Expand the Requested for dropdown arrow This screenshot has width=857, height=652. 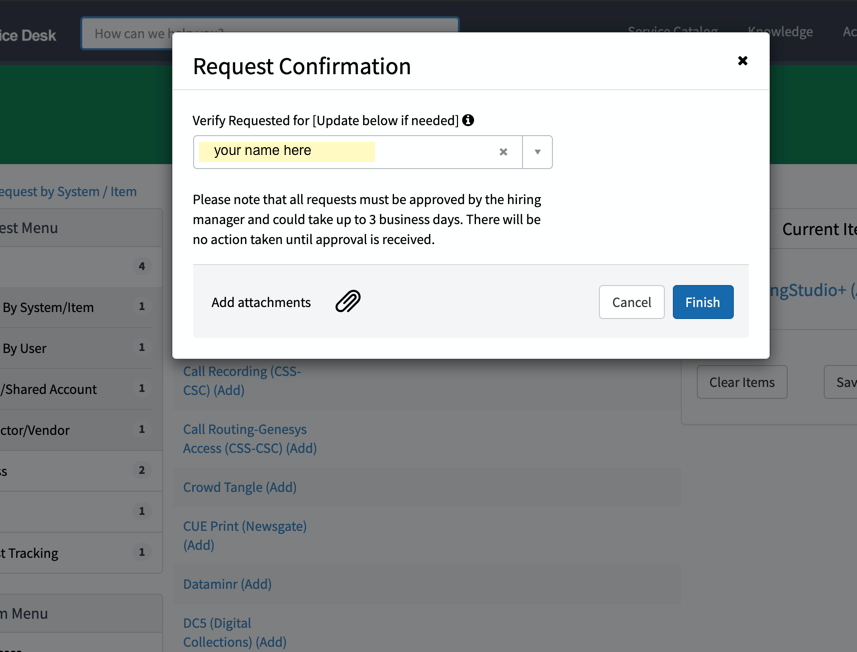click(537, 152)
